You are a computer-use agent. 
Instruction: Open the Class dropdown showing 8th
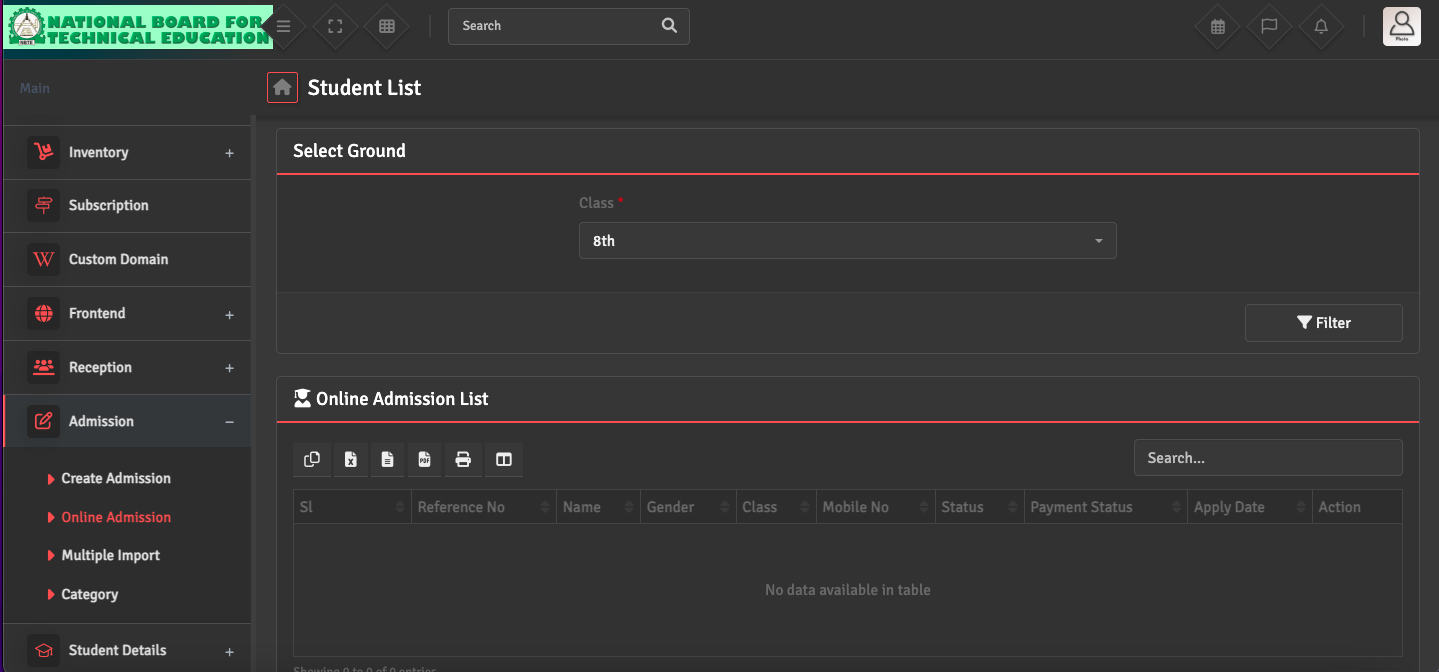[847, 241]
